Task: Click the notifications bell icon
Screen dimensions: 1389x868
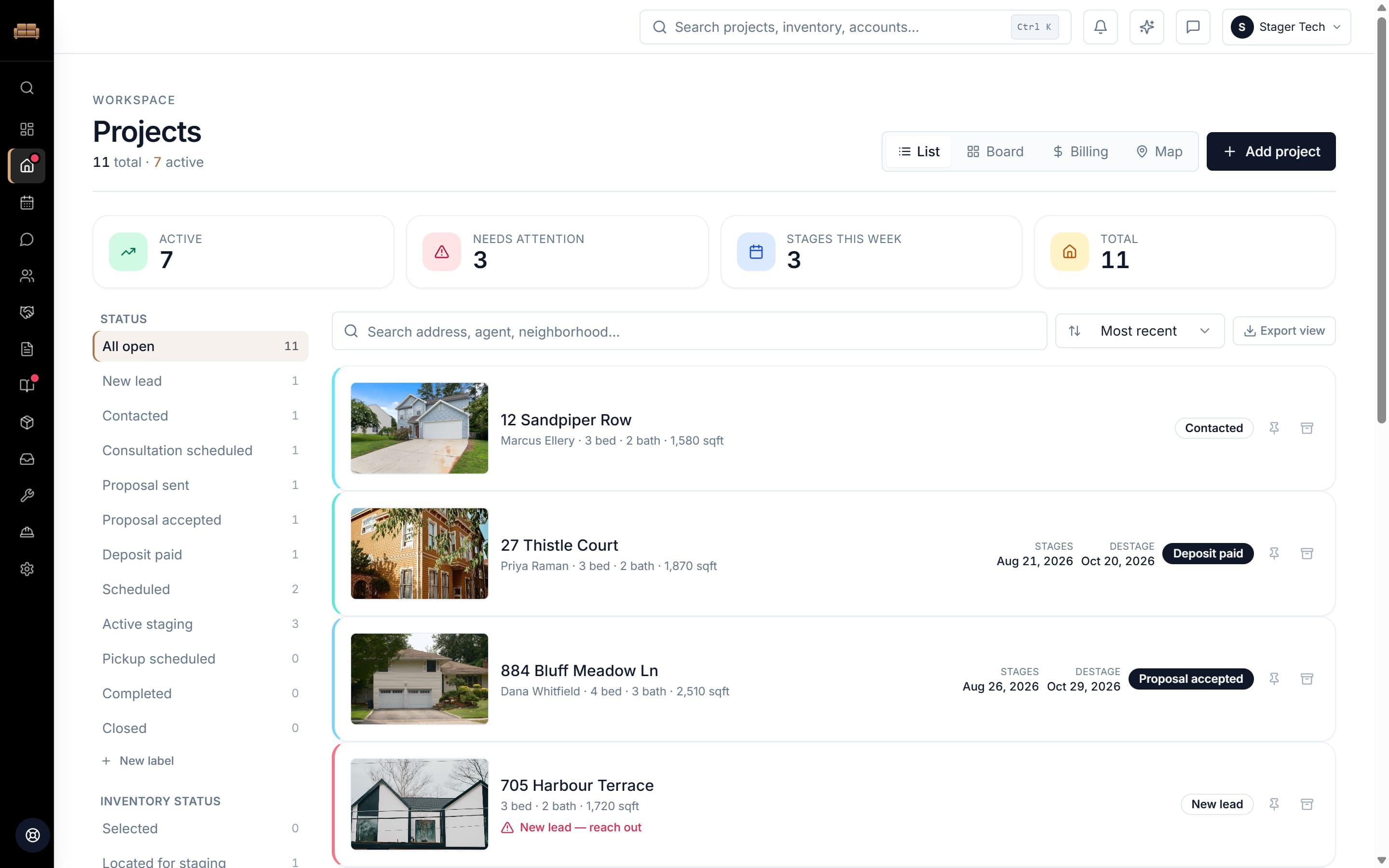Action: (1100, 27)
